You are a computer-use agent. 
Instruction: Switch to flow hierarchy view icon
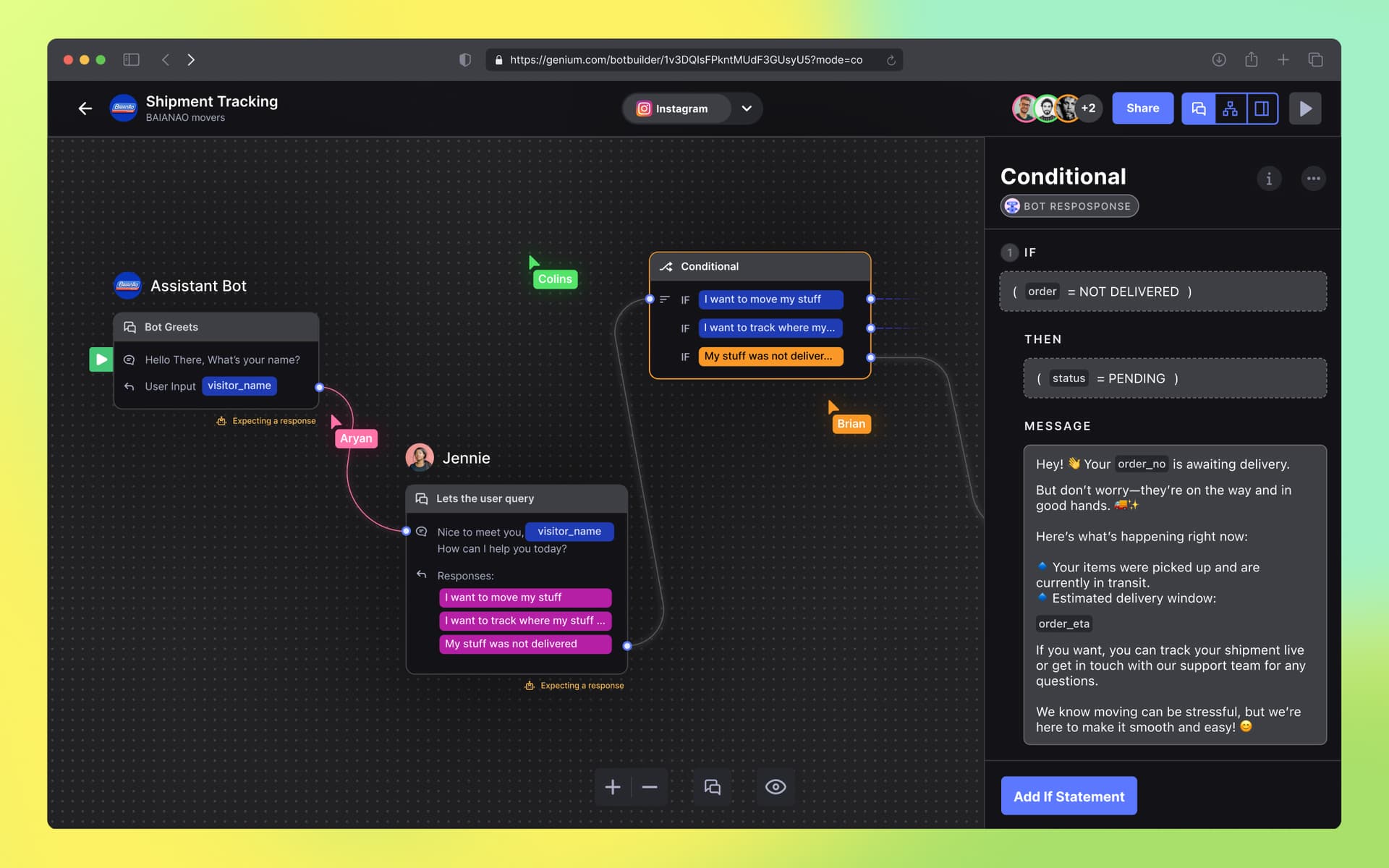point(1230,109)
